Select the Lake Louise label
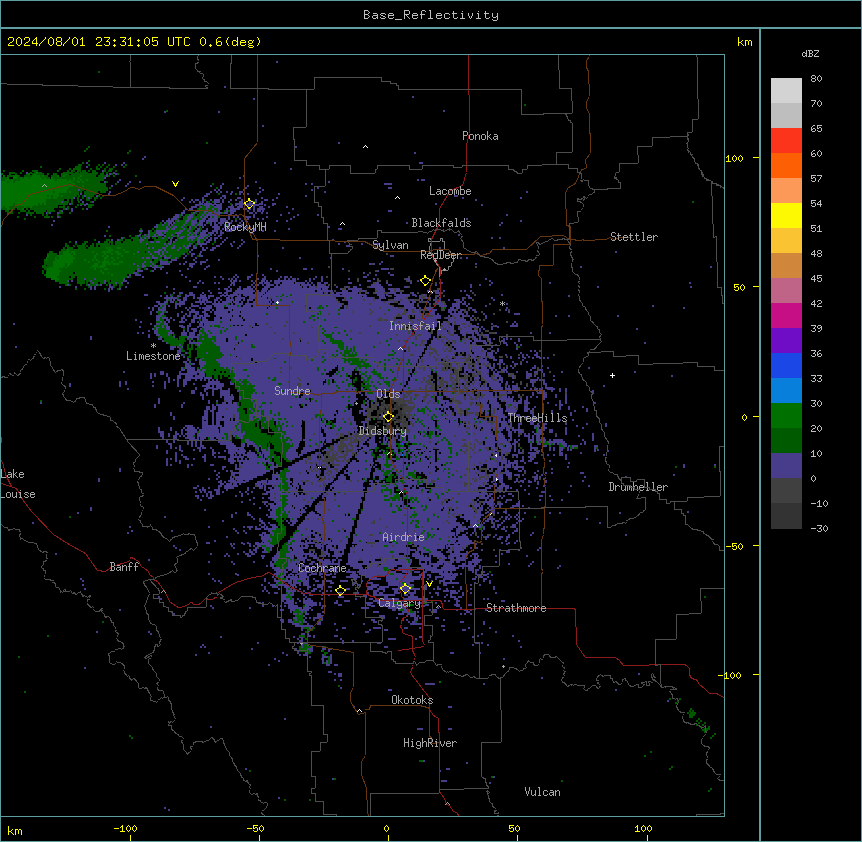The image size is (862, 842). coord(18,484)
